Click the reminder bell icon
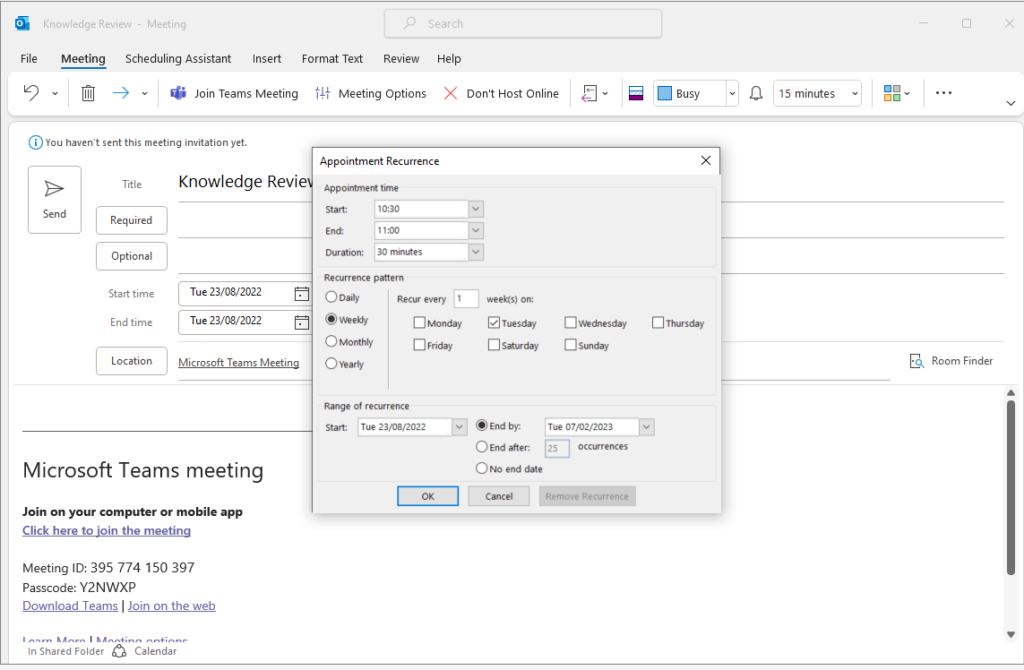This screenshot has height=670, width=1024. (756, 93)
